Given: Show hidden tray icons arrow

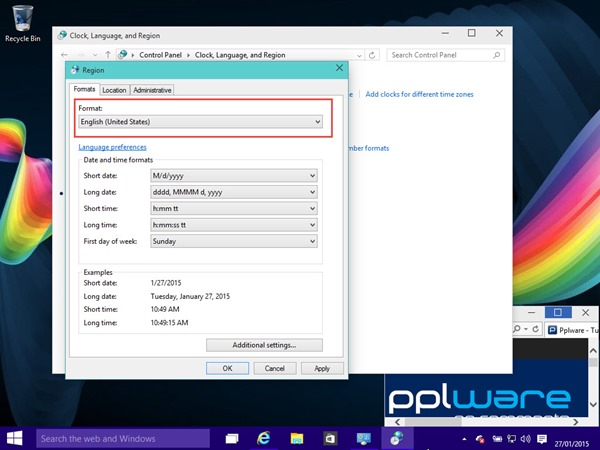Looking at the screenshot, I should (x=464, y=439).
